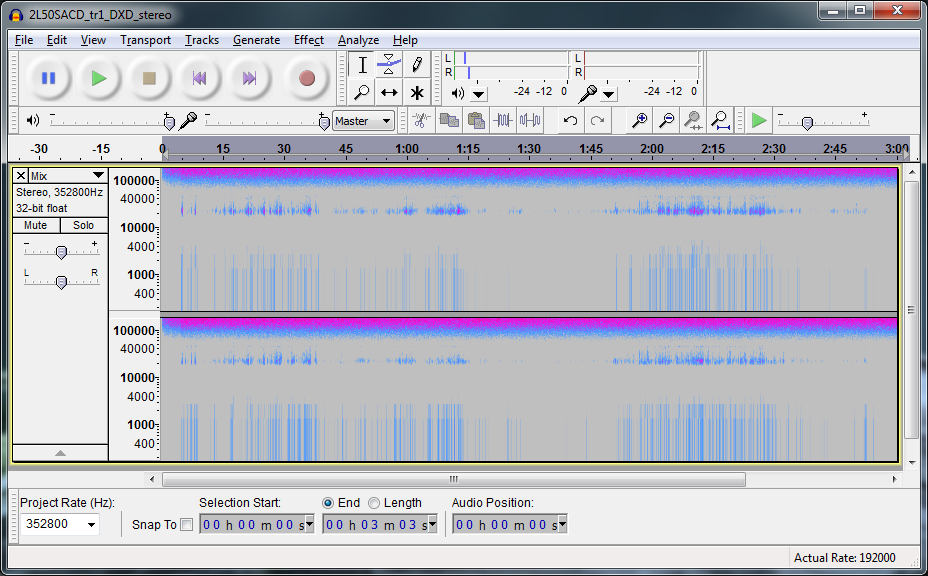Open the File menu
The height and width of the screenshot is (576, 928).
(24, 40)
